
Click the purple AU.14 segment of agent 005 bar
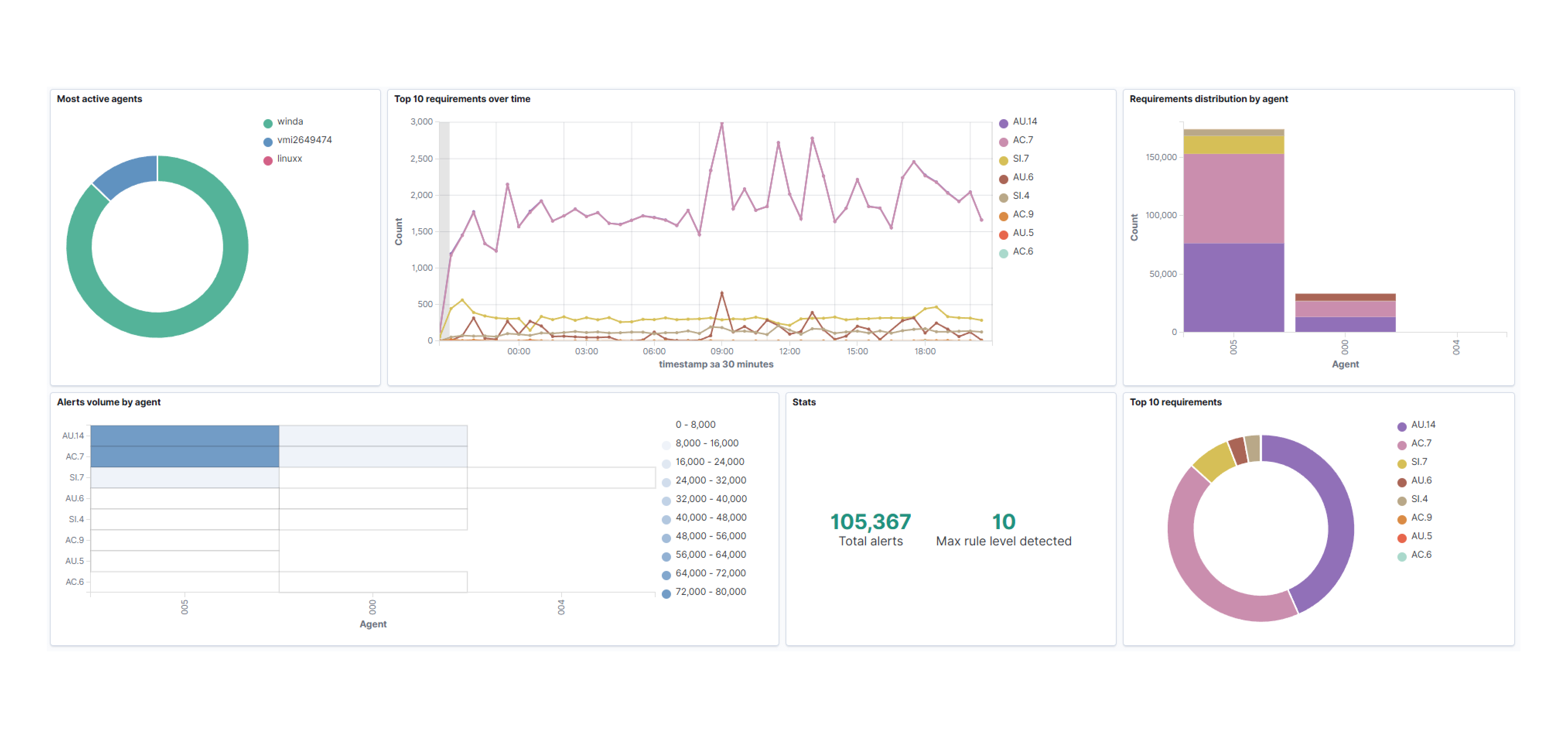tap(1233, 287)
